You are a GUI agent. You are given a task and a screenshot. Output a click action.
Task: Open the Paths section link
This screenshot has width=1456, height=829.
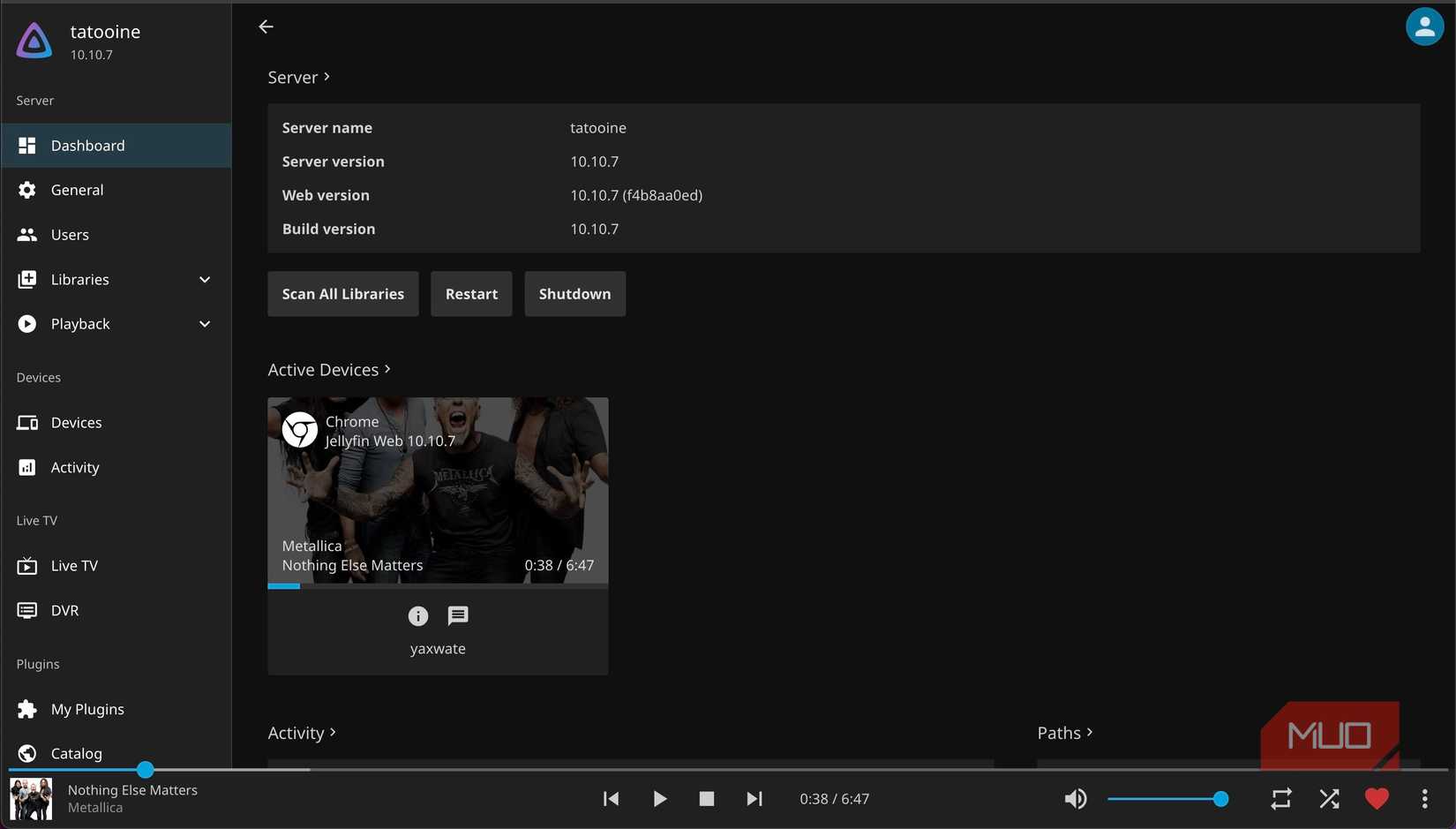[x=1065, y=733]
